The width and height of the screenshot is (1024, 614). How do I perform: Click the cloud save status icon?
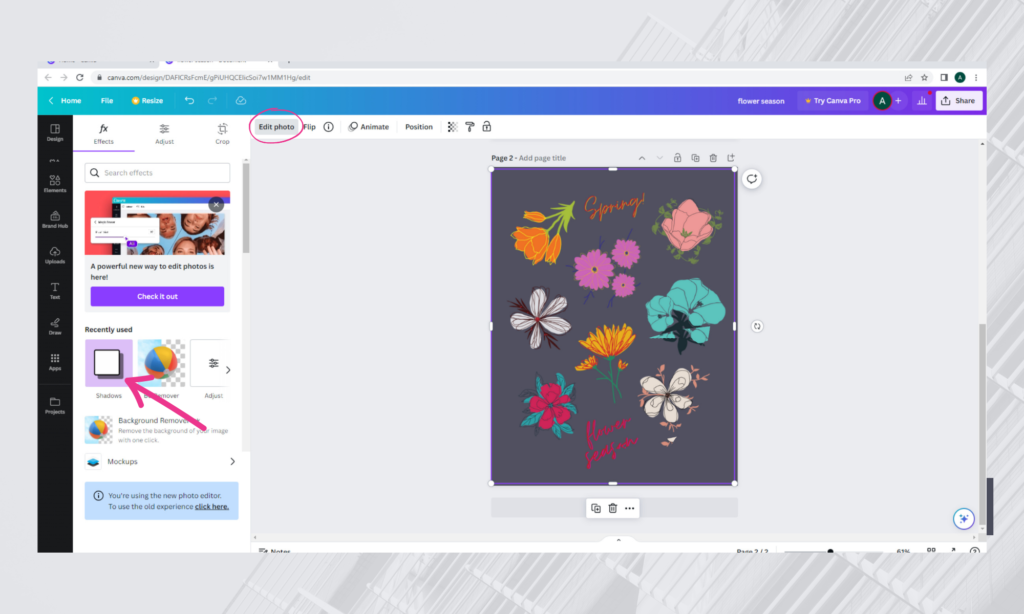click(x=241, y=101)
